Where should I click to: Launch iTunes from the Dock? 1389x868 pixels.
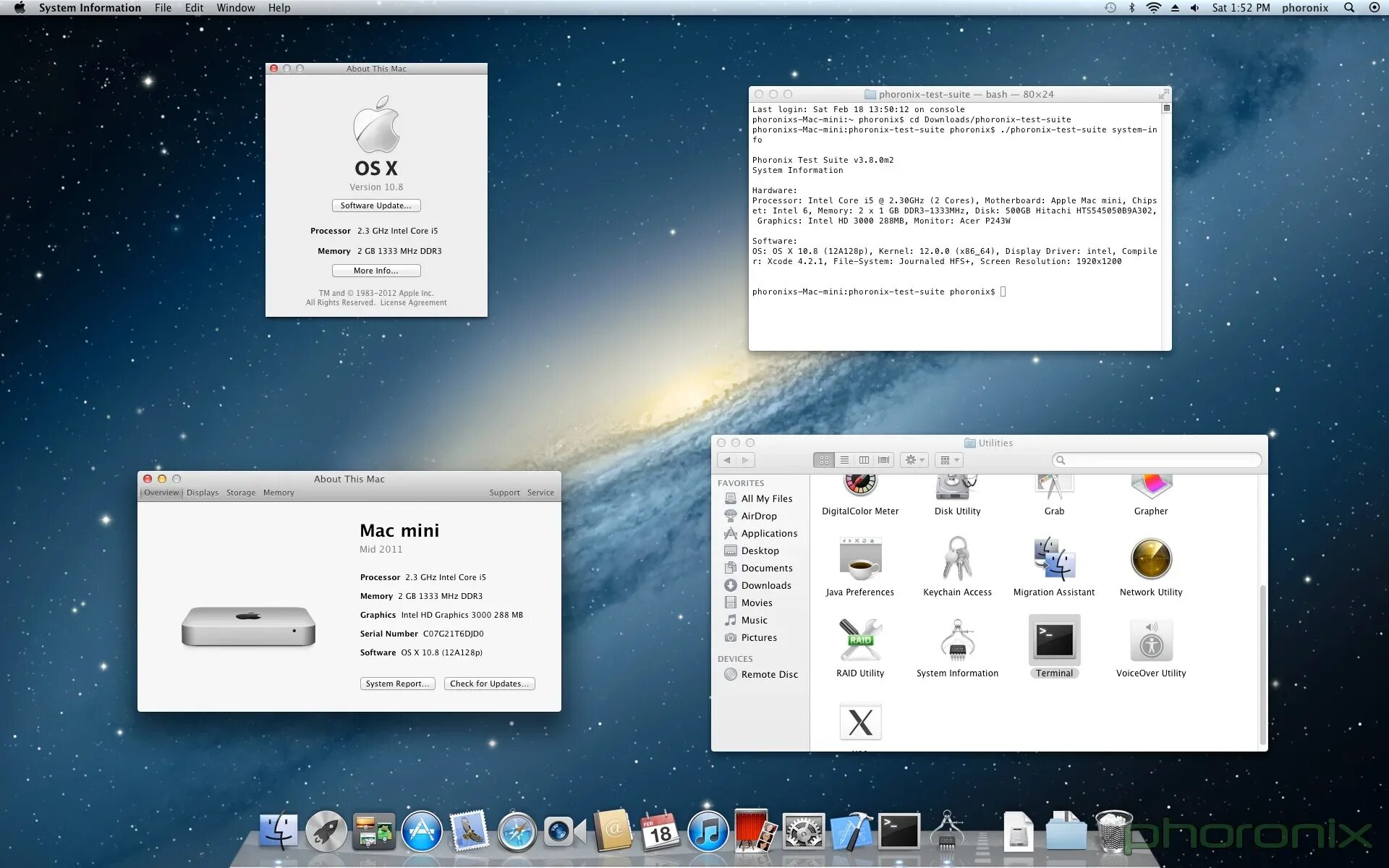708,832
